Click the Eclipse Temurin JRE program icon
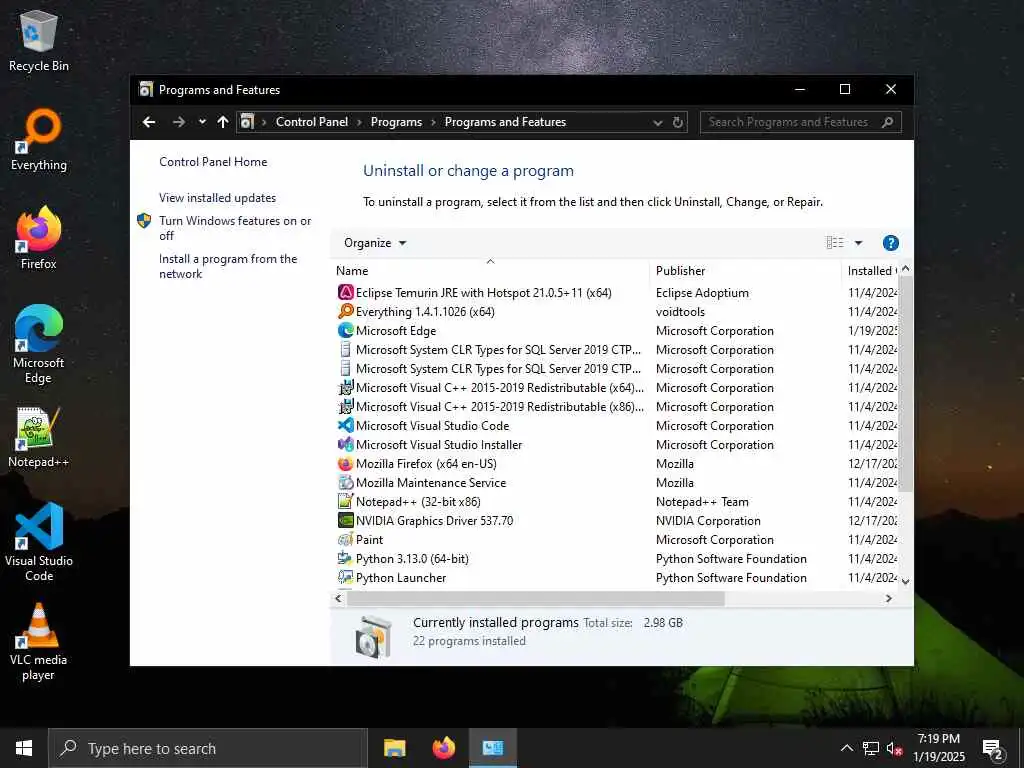Screen dimensions: 1024x768 click(x=345, y=293)
